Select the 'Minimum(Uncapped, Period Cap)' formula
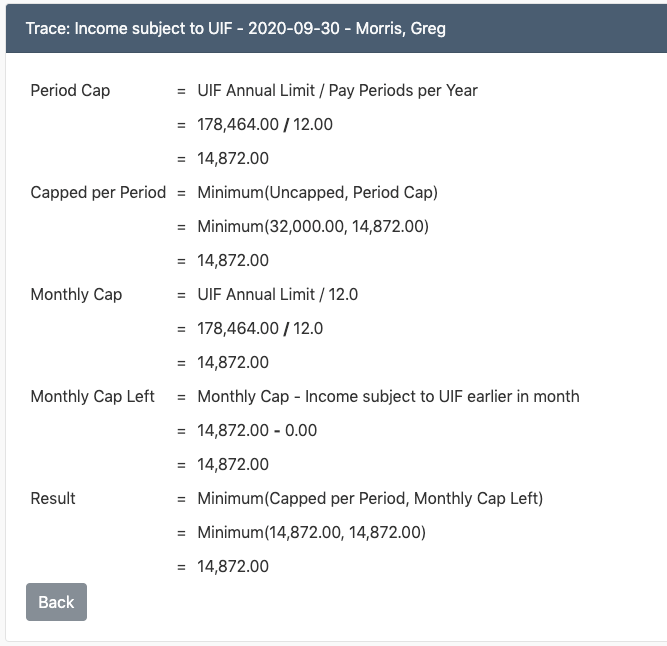 pos(317,192)
